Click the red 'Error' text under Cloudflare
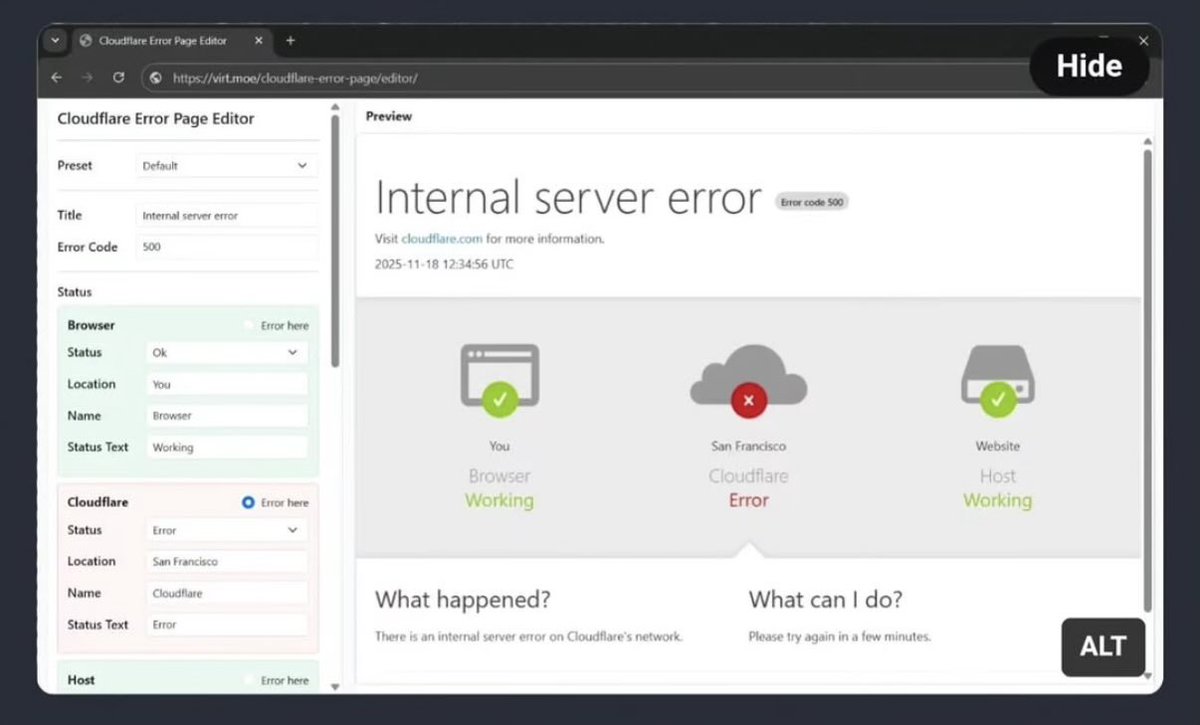 pos(748,500)
